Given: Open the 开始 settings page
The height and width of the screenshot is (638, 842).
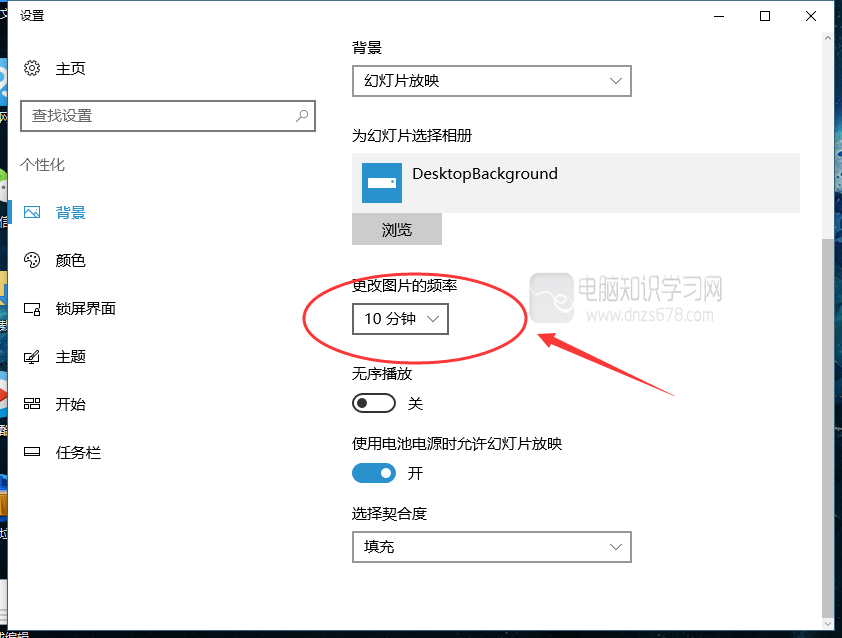Looking at the screenshot, I should (x=70, y=404).
